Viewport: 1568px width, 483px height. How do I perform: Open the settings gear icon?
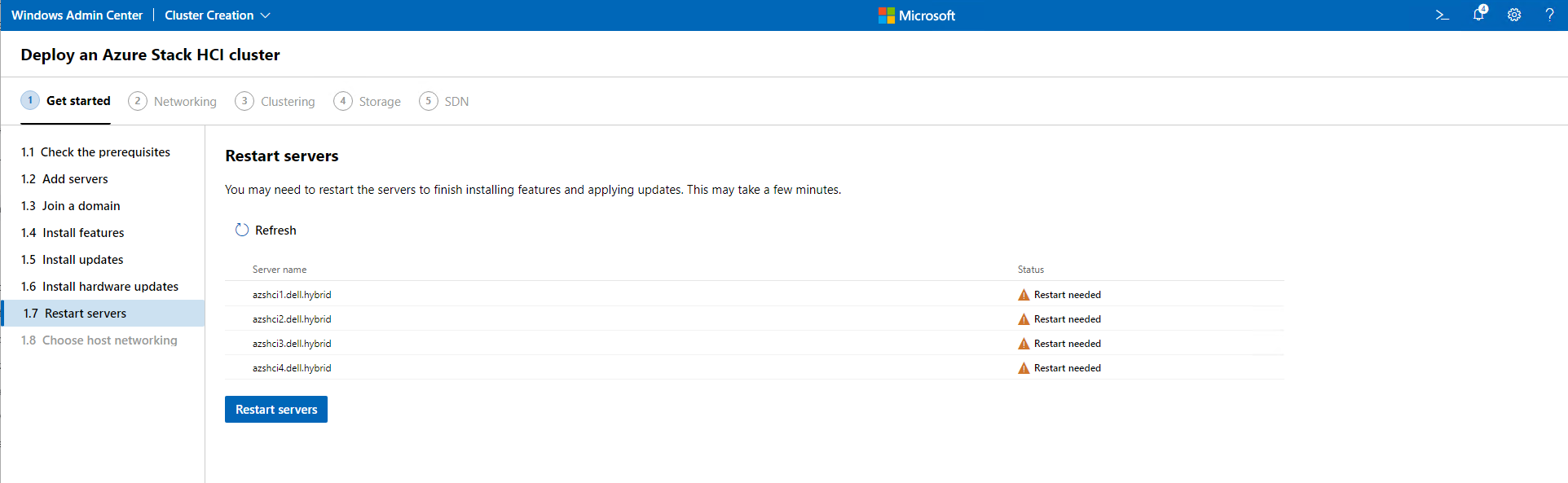pos(1514,15)
